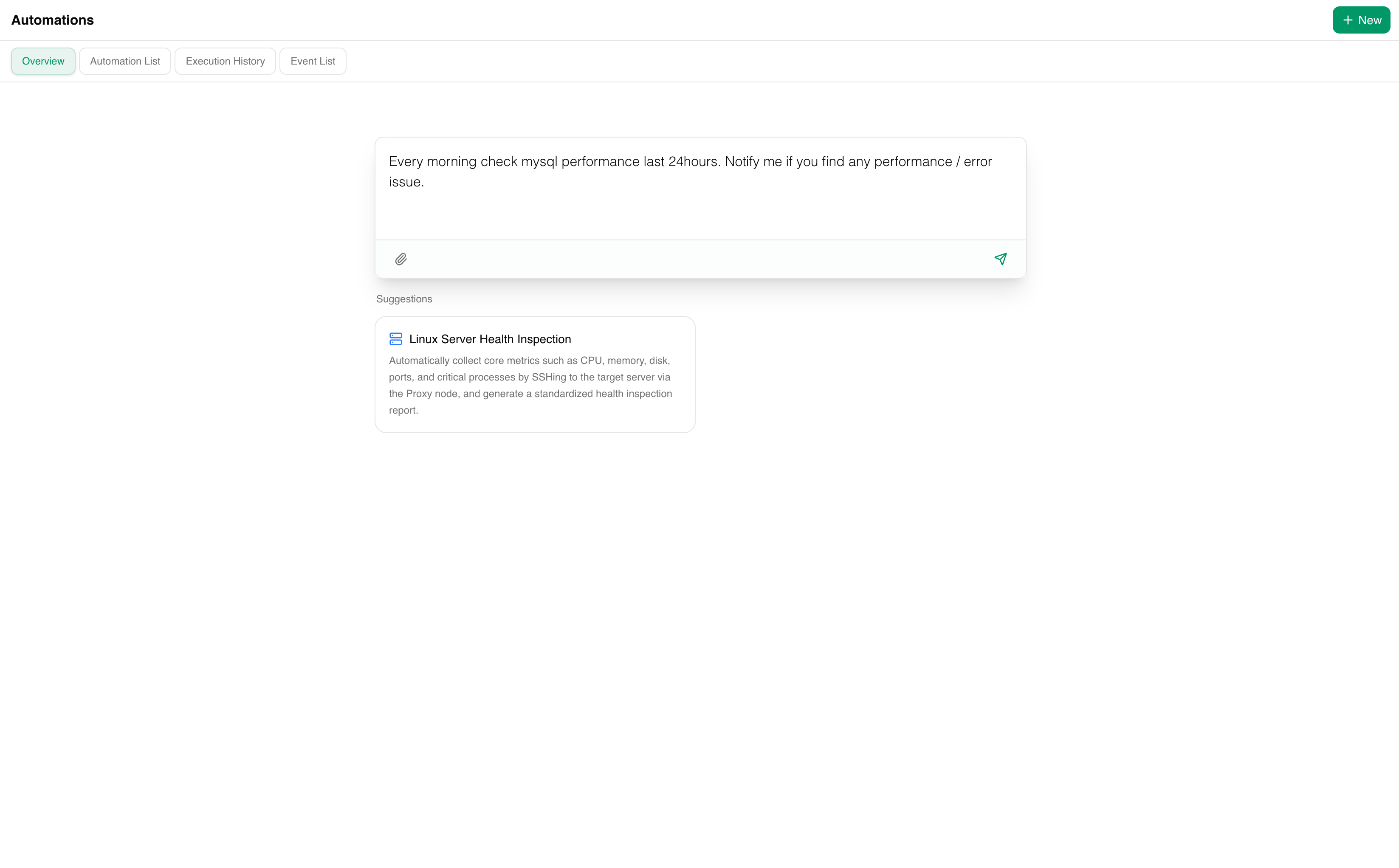Click the plus icon in New button
Screen dimensions: 1399x868
click(x=1347, y=20)
